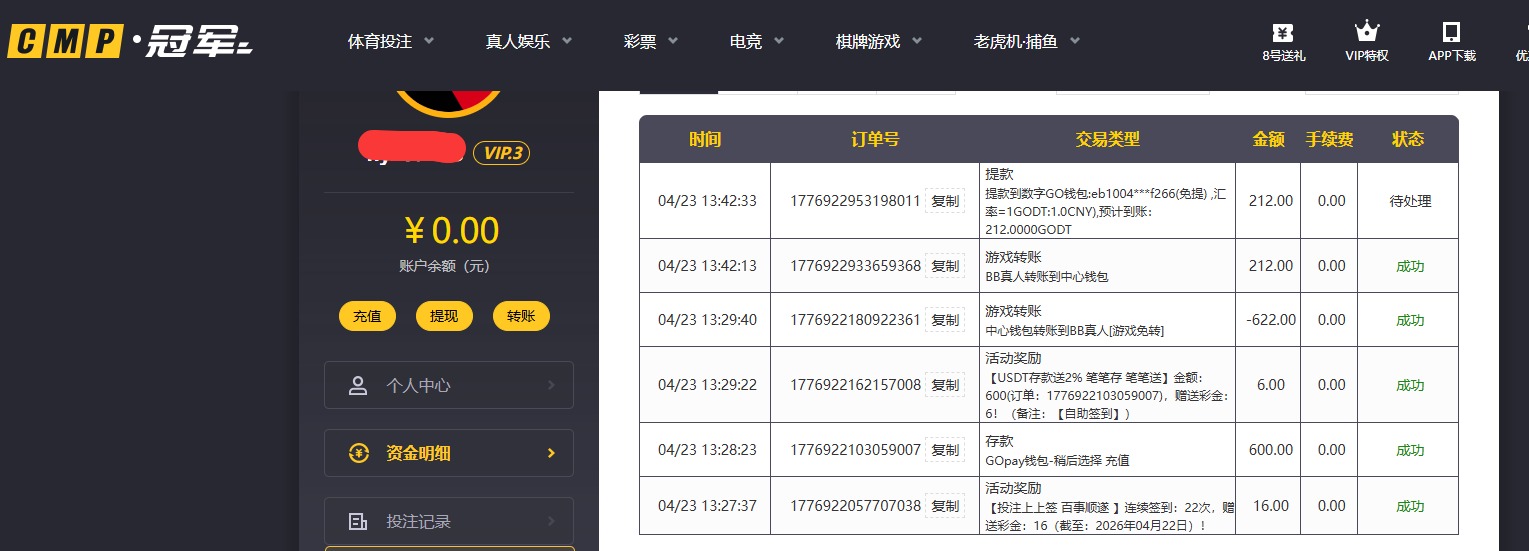
Task: Click the 16.00 amount cell
Action: coord(1270,506)
